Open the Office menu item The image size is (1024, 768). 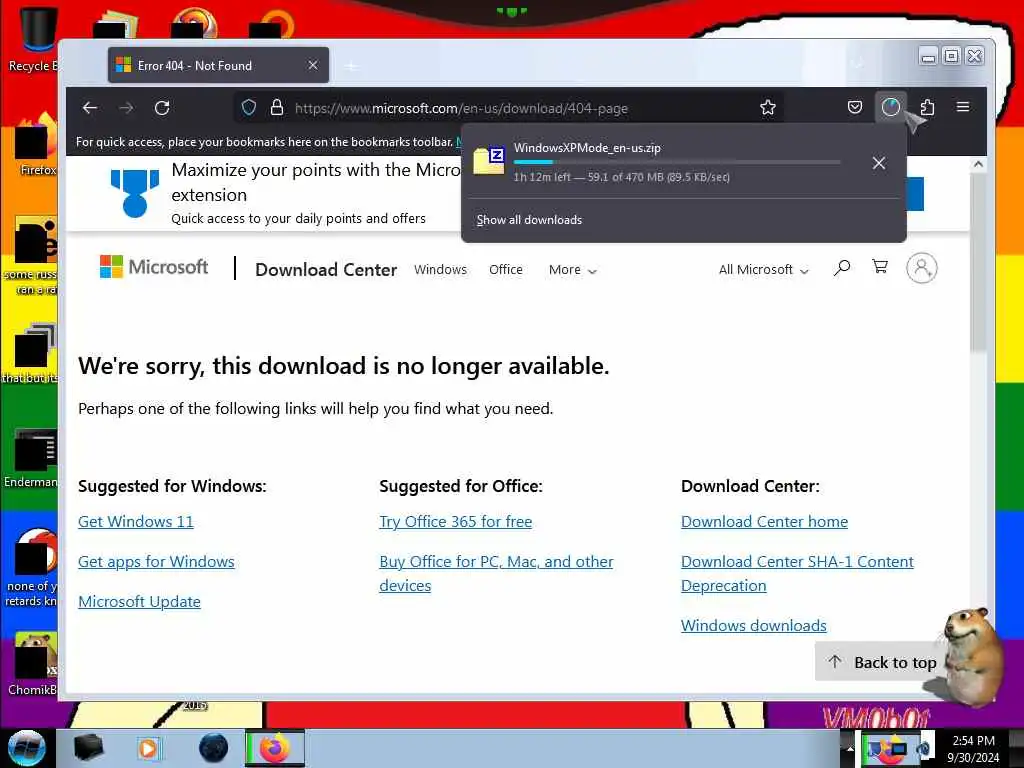point(505,270)
